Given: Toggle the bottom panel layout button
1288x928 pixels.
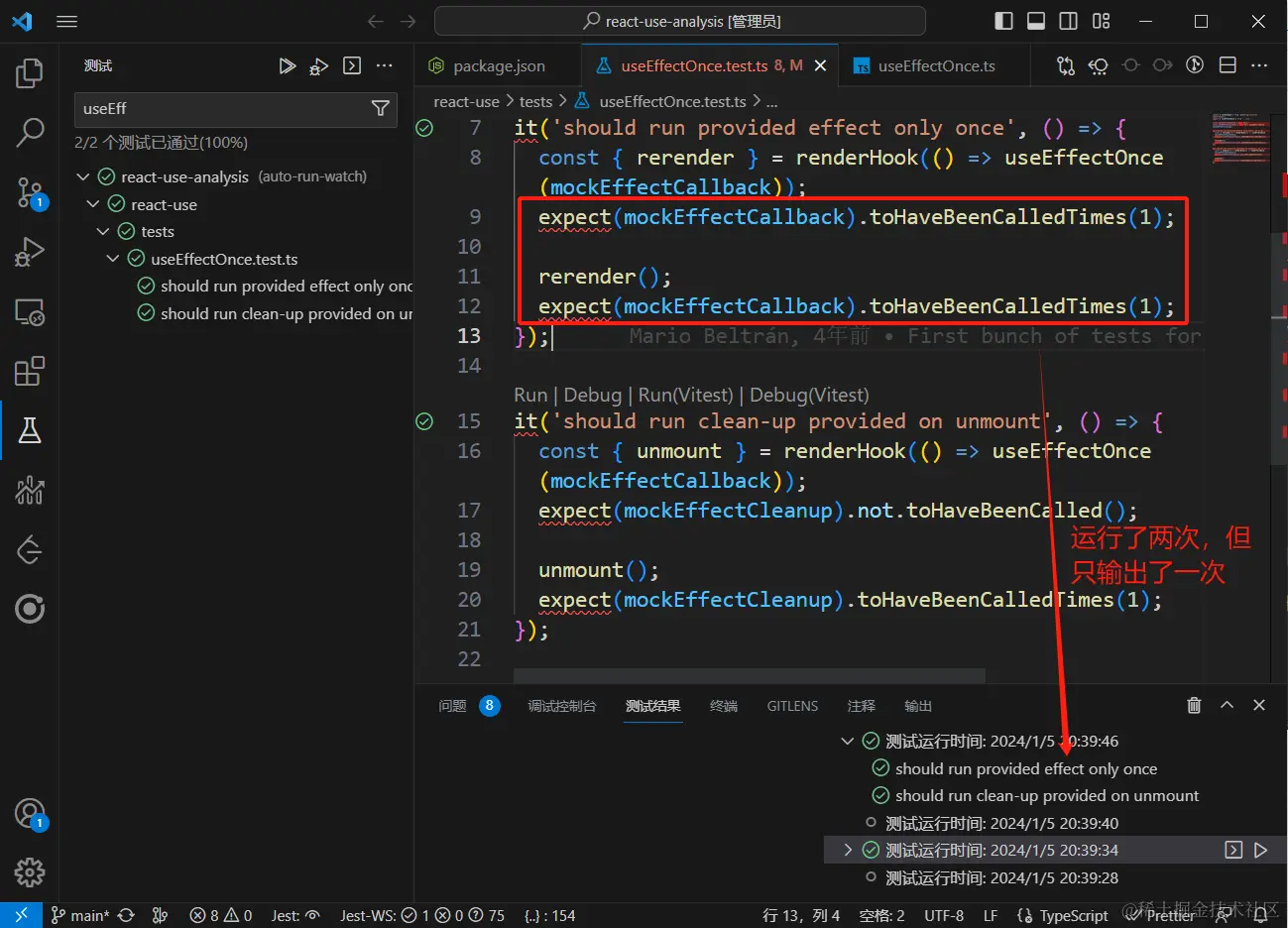Looking at the screenshot, I should (1036, 21).
